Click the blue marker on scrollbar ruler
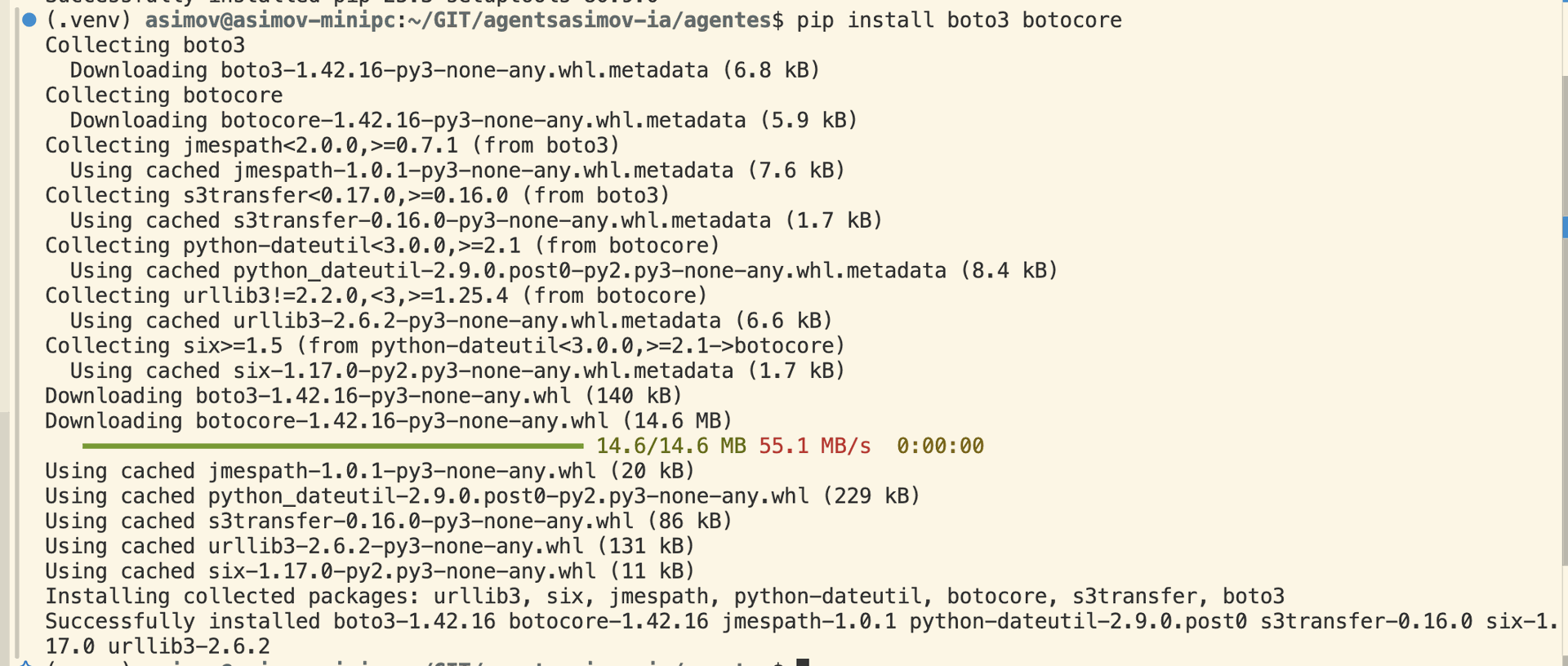Image resolution: width=1568 pixels, height=666 pixels. 1565,227
